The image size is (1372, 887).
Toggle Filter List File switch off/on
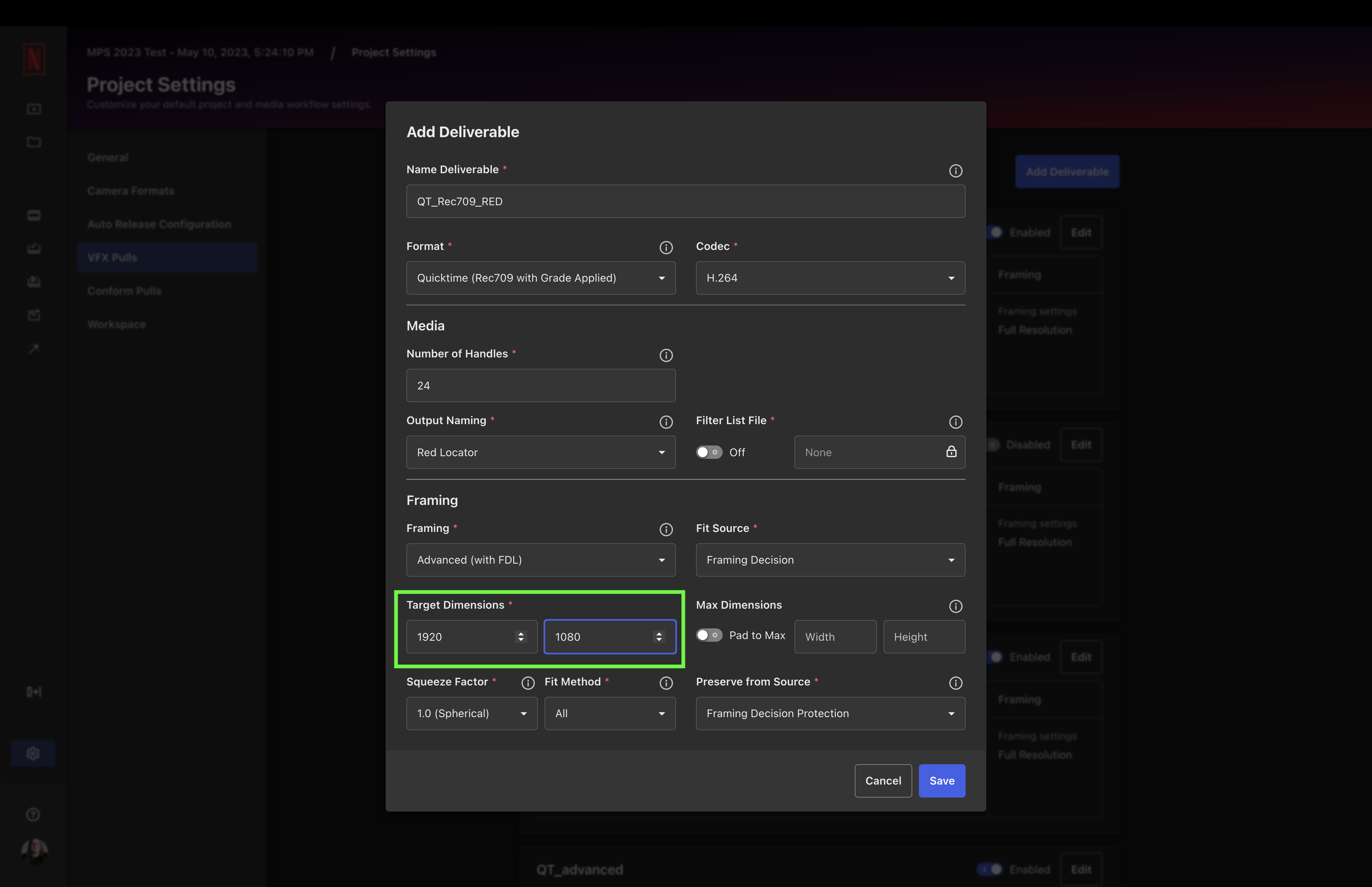click(709, 452)
